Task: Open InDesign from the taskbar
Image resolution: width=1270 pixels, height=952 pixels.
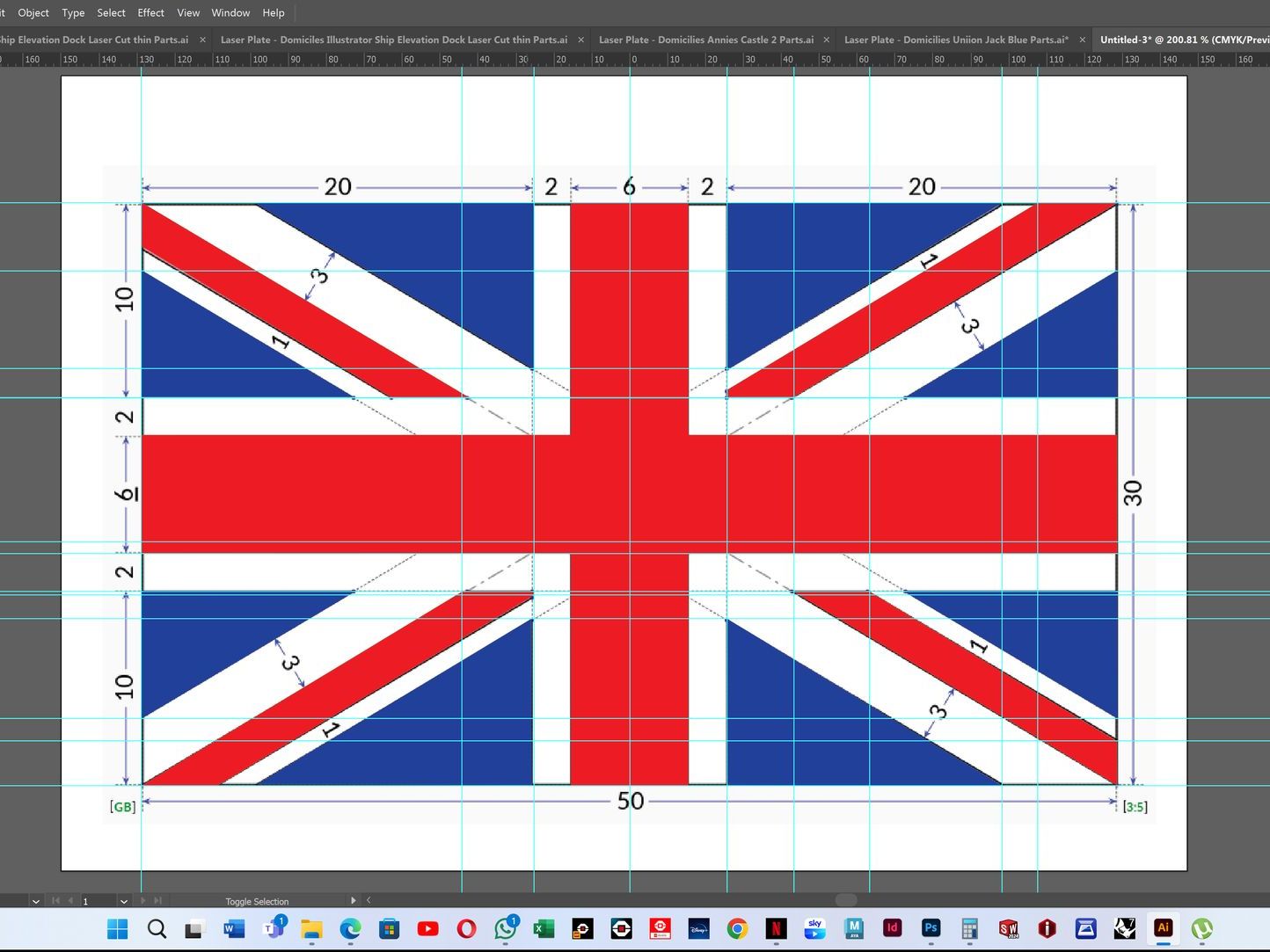Action: click(x=892, y=928)
